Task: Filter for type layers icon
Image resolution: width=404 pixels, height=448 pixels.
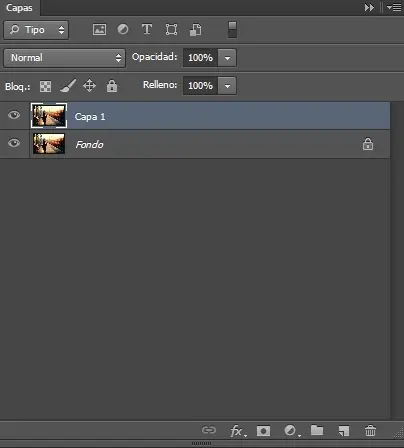Action: pos(147,29)
